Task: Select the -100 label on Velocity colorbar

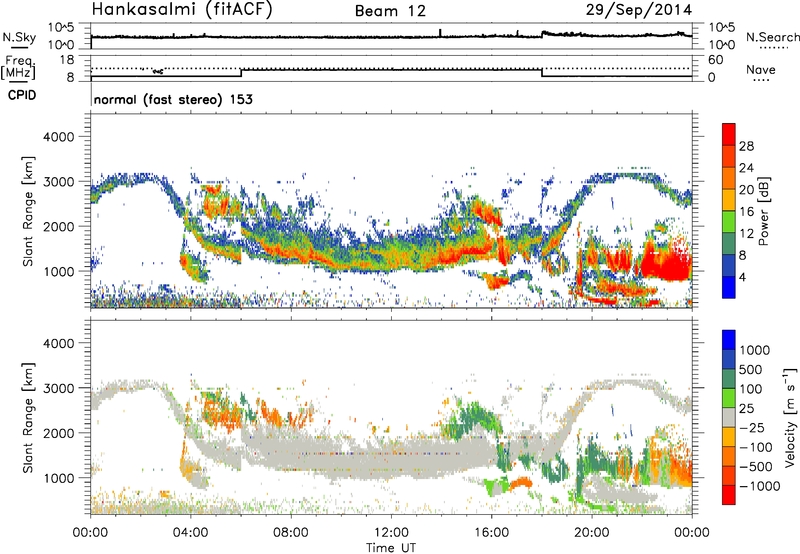Action: pos(755,447)
